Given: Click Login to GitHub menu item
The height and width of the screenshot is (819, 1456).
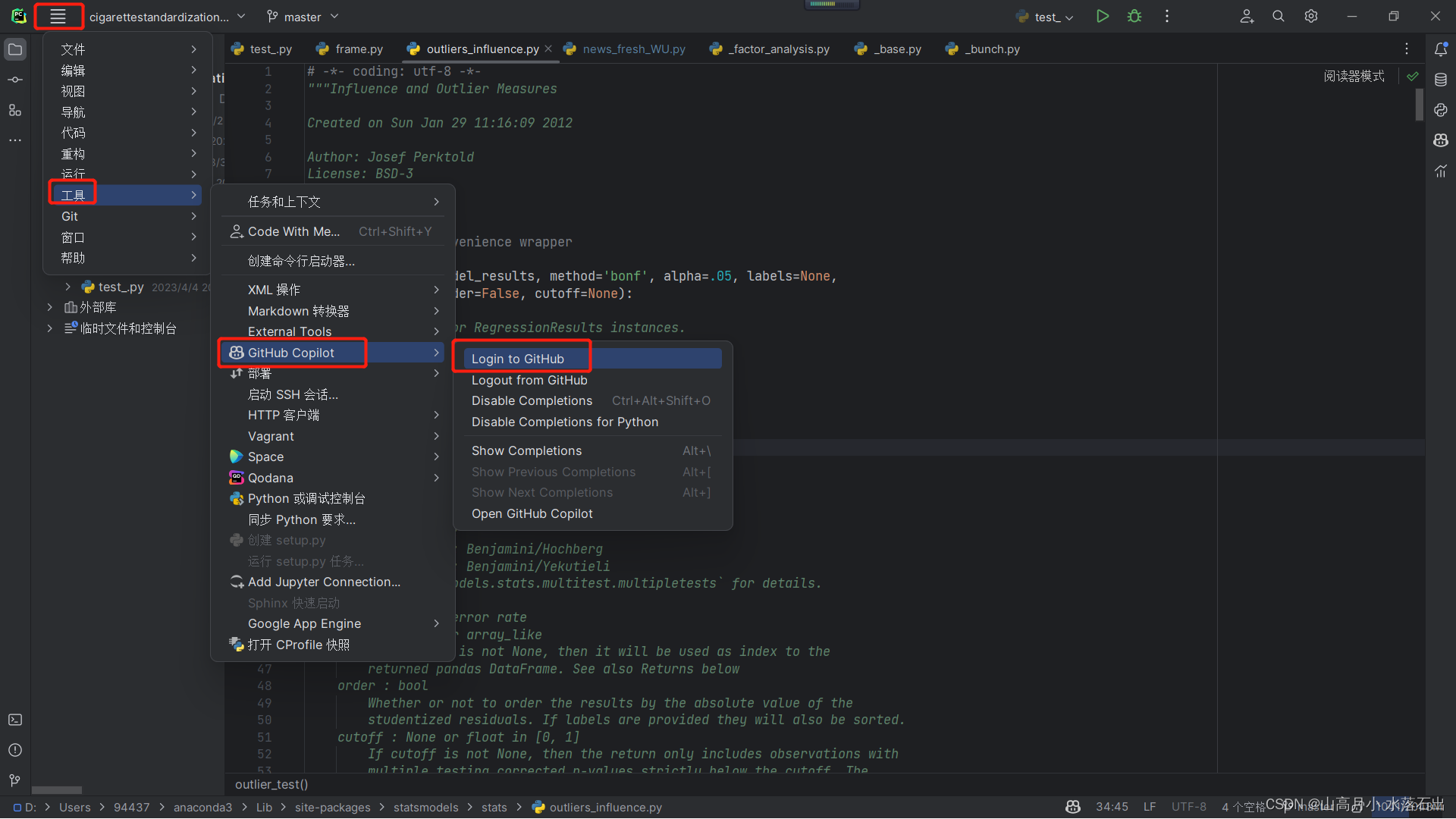Looking at the screenshot, I should (x=518, y=359).
